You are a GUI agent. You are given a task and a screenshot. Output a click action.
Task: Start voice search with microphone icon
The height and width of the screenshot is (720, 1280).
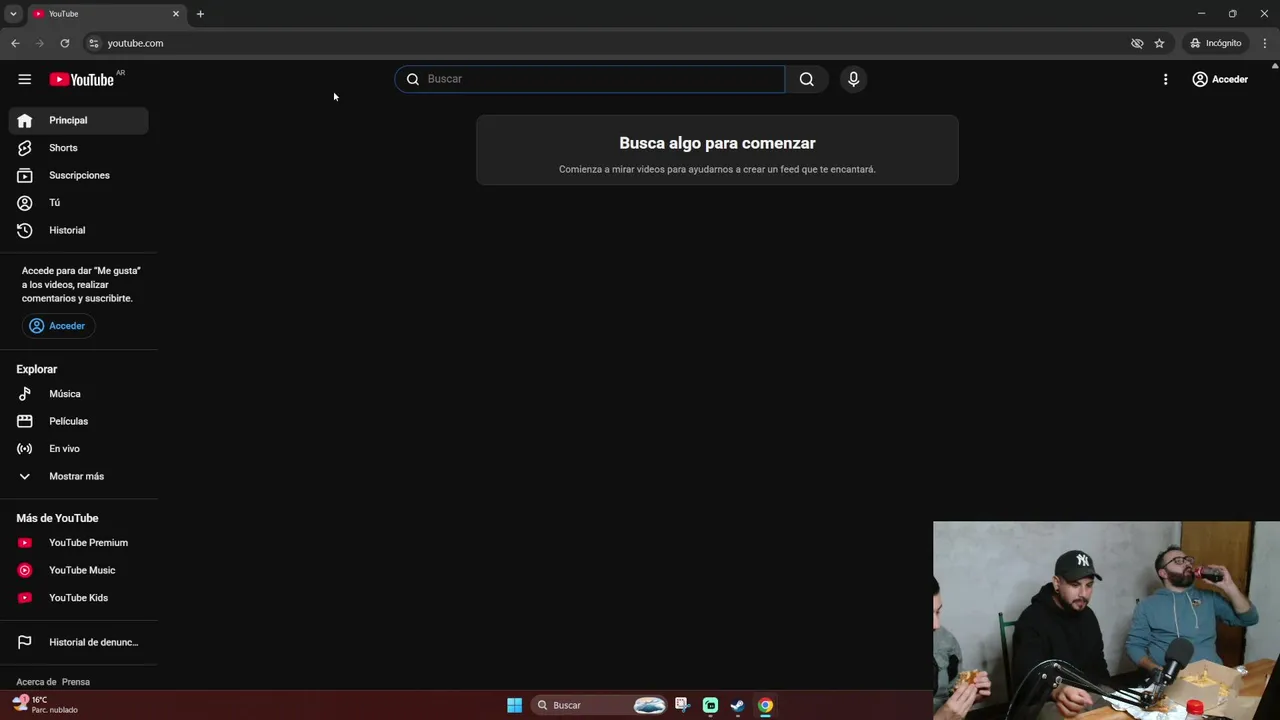pyautogui.click(x=853, y=79)
